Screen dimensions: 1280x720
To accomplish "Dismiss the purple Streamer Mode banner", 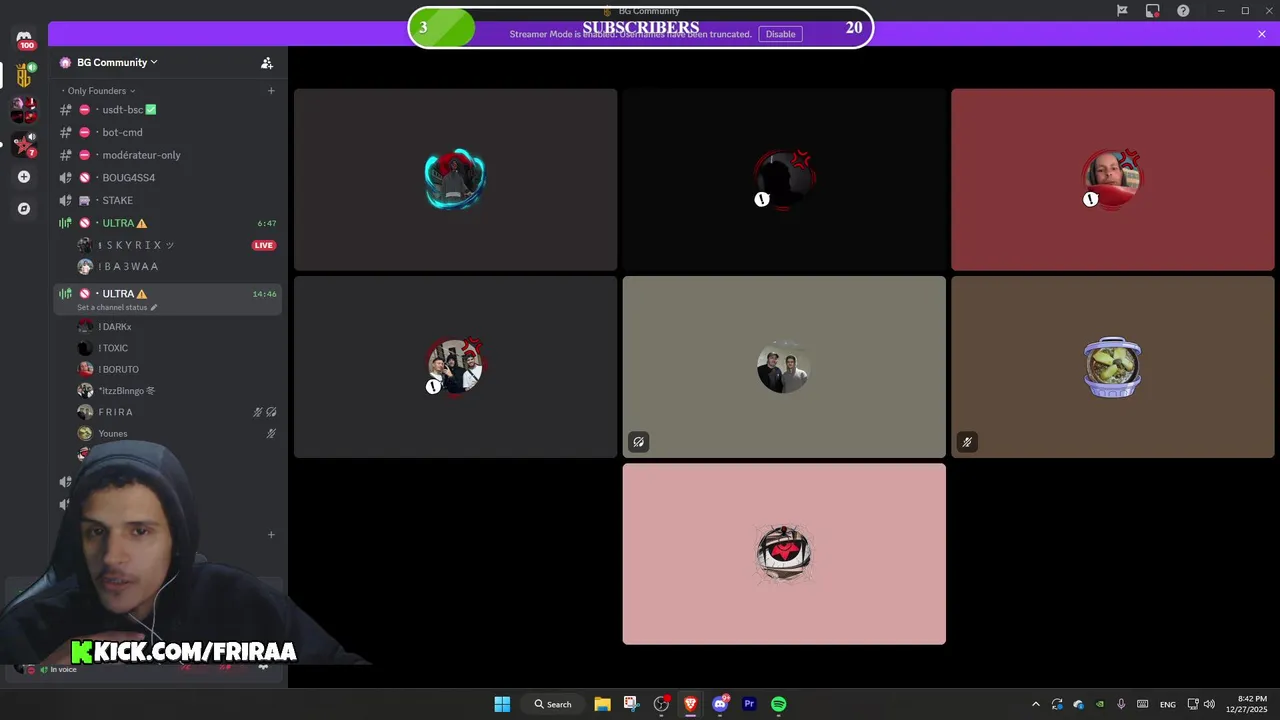I will point(1262,34).
